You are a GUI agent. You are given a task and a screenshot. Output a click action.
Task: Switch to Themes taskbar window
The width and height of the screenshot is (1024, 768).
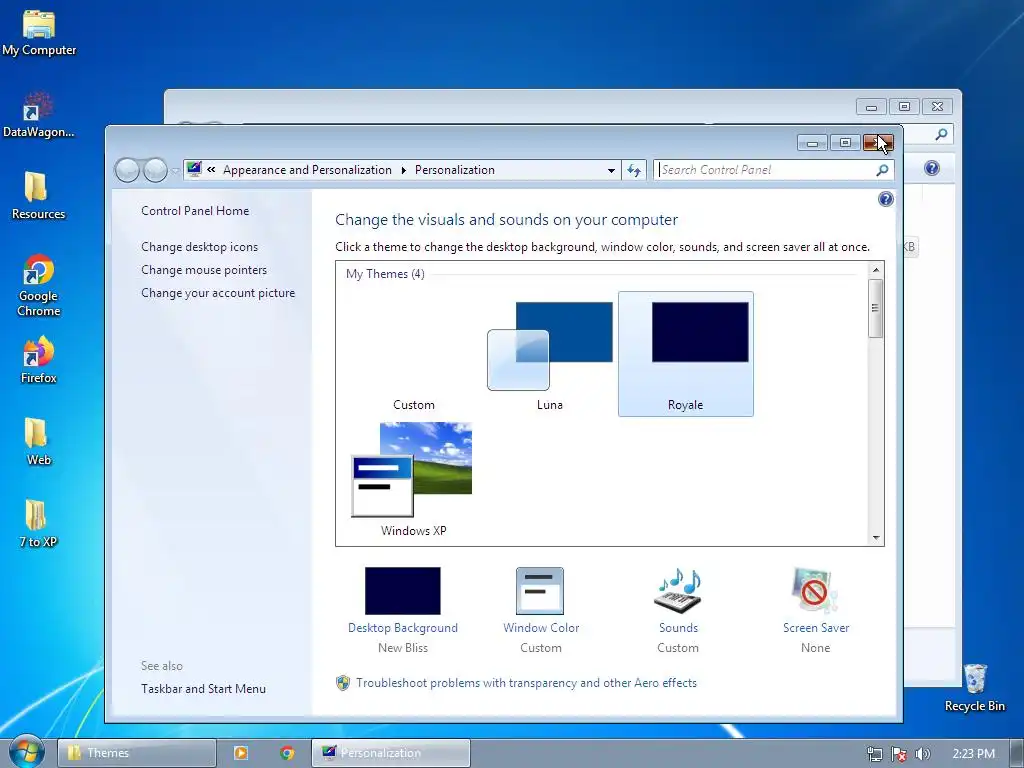pyautogui.click(x=137, y=753)
